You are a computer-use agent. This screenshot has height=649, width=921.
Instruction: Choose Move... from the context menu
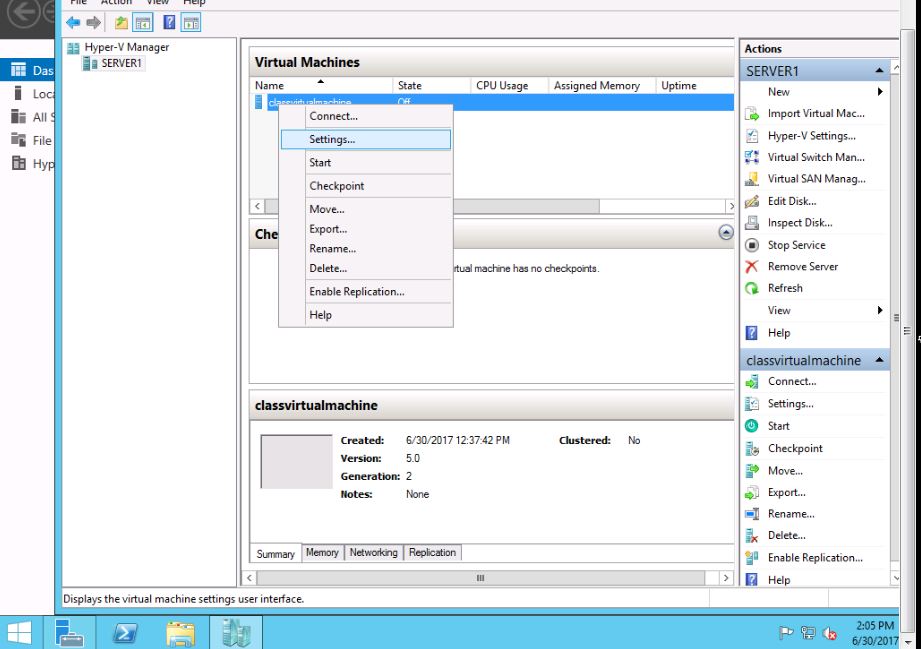click(x=366, y=209)
